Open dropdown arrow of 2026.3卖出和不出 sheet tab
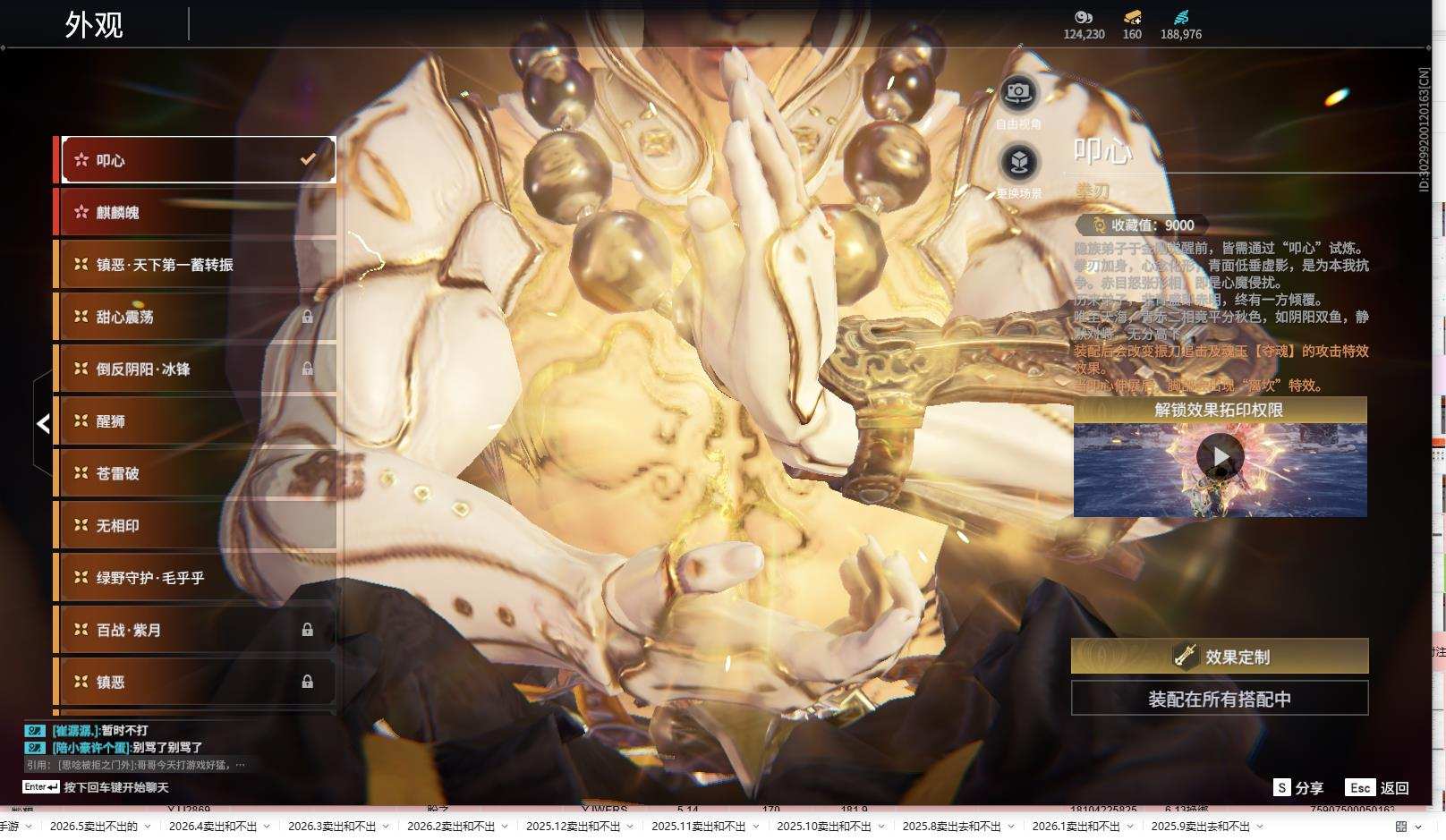 (x=386, y=827)
